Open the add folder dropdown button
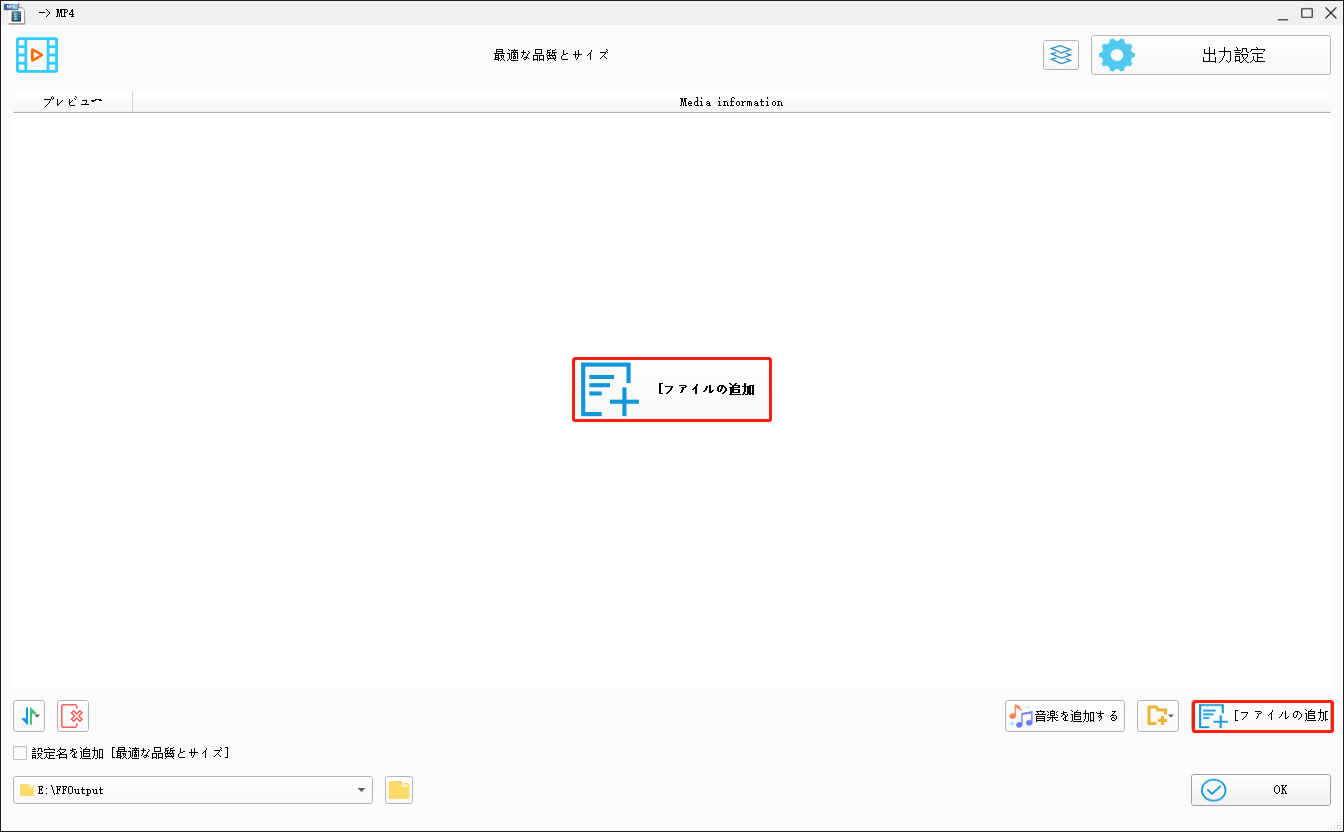This screenshot has height=832, width=1344. 1158,716
